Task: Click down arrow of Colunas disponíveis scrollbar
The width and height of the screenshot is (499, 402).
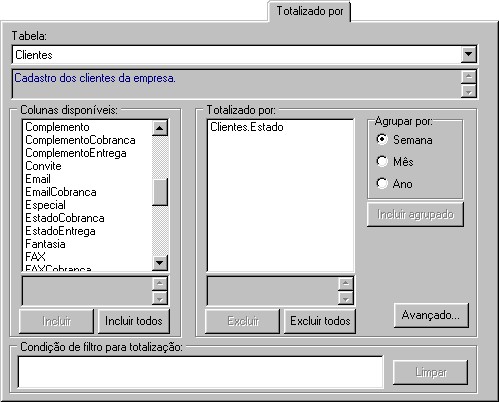Action: [160, 263]
